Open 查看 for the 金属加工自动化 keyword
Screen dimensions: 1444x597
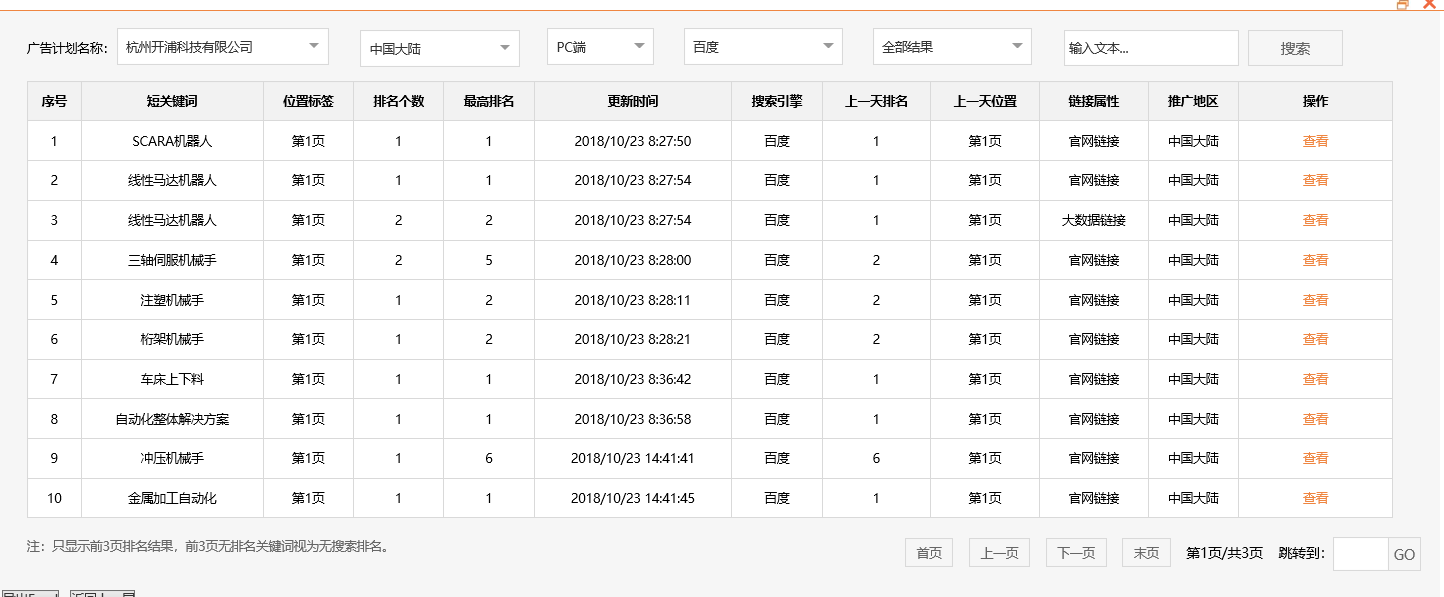1316,498
